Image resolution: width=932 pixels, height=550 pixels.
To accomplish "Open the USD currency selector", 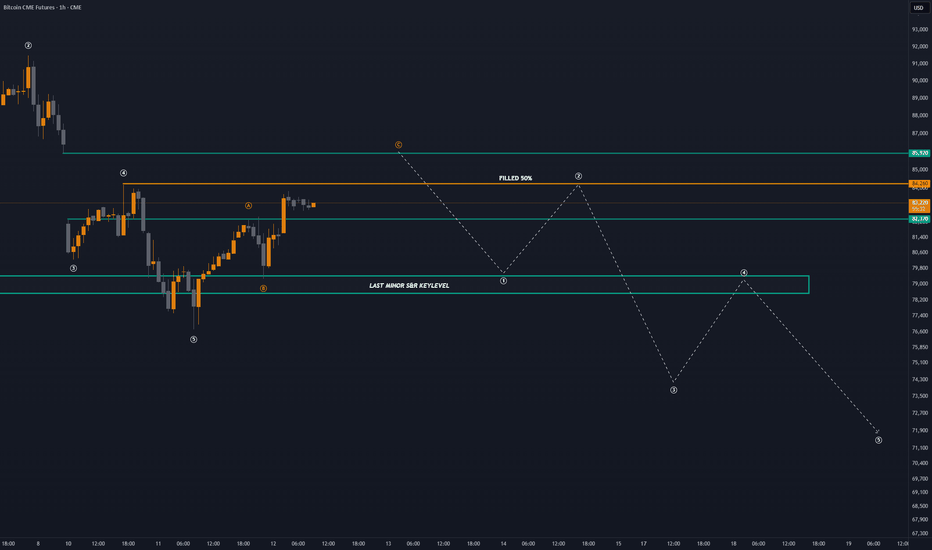I will click(x=918, y=8).
